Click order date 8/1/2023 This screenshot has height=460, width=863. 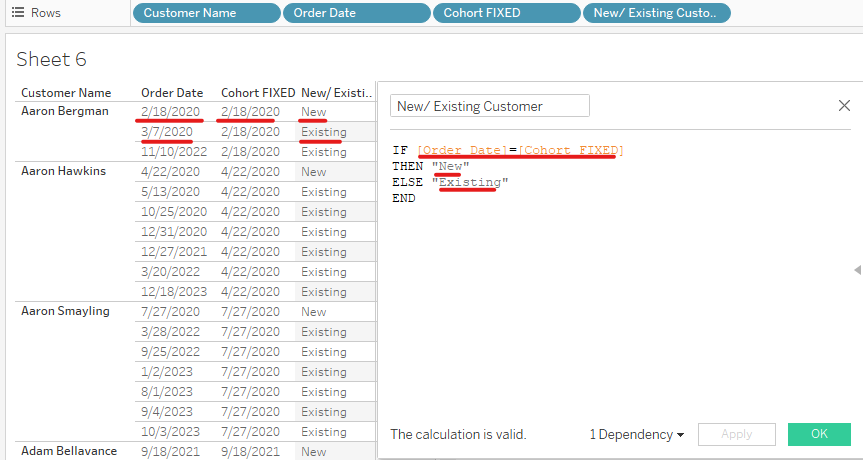tap(167, 392)
